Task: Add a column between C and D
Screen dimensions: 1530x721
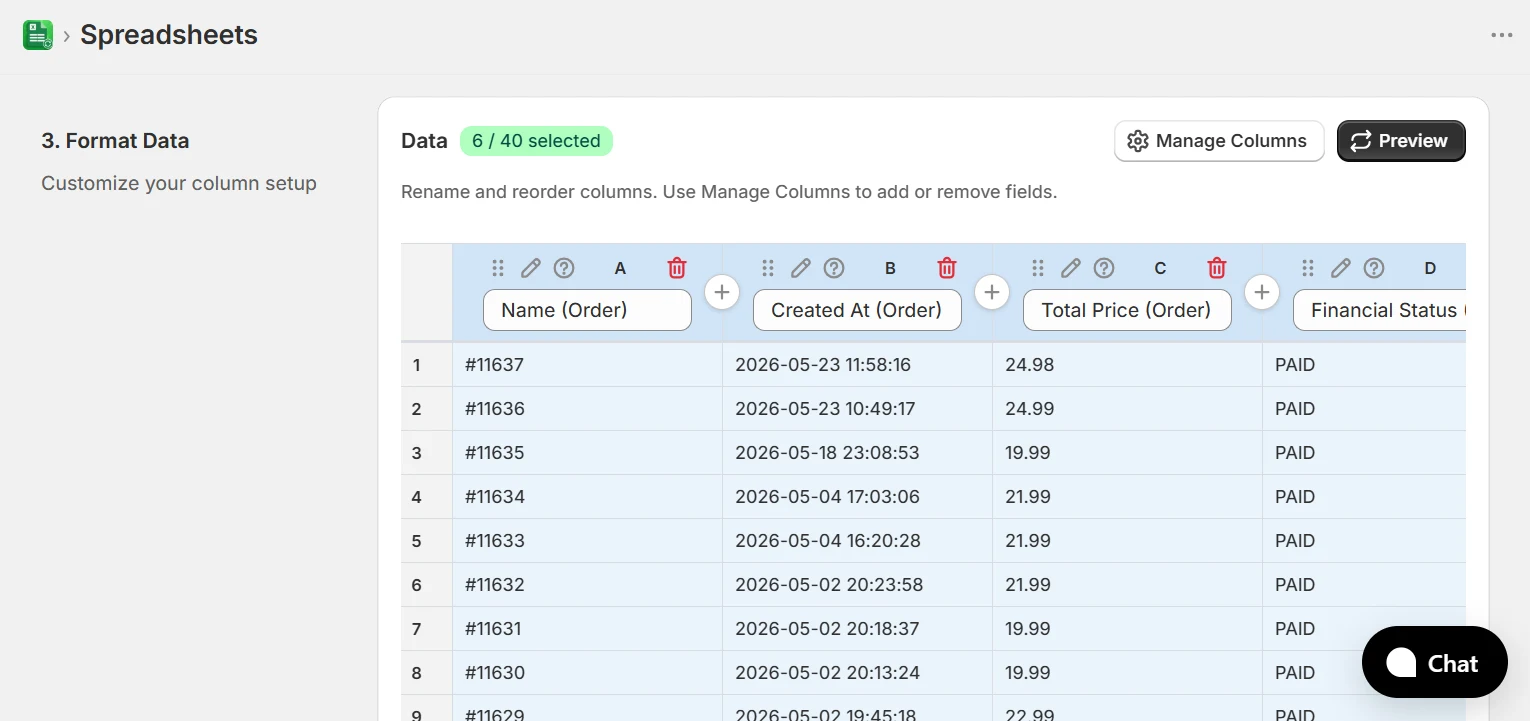Action: pyautogui.click(x=1262, y=292)
